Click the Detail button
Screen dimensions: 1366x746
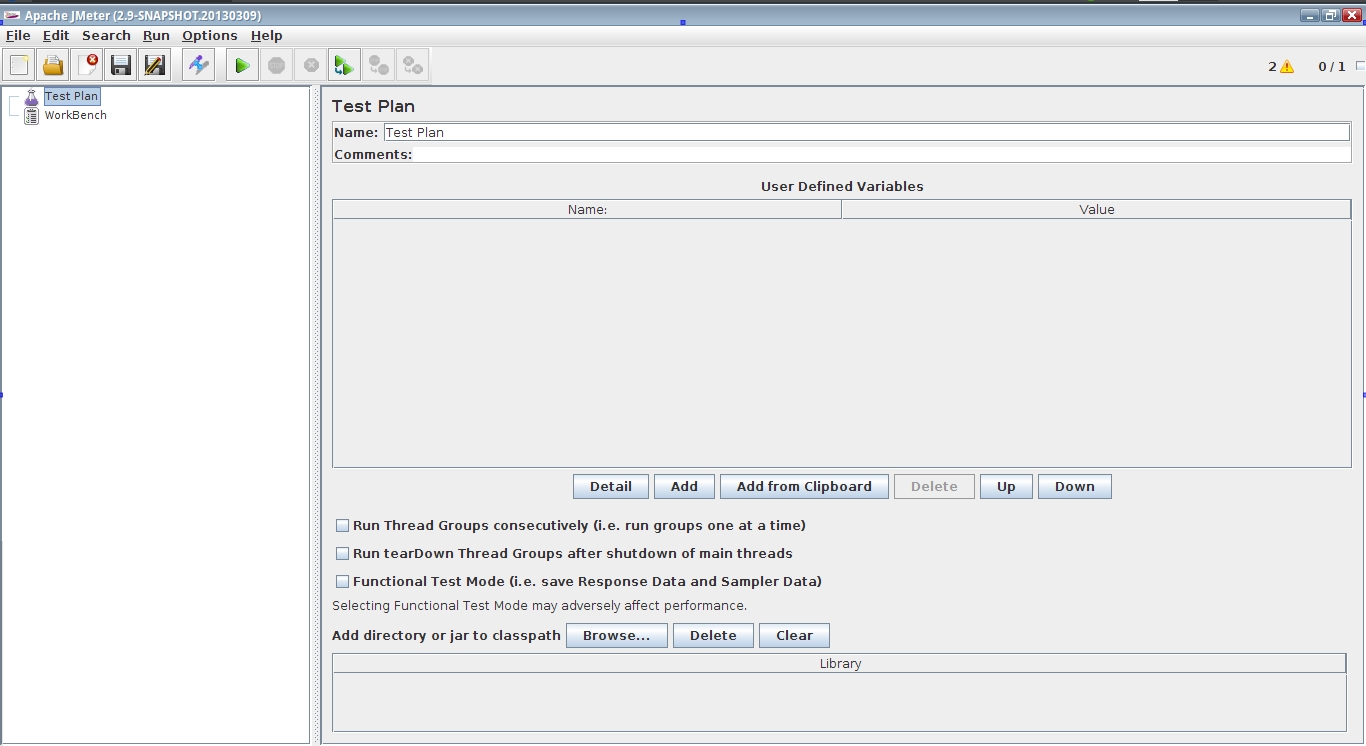[611, 486]
